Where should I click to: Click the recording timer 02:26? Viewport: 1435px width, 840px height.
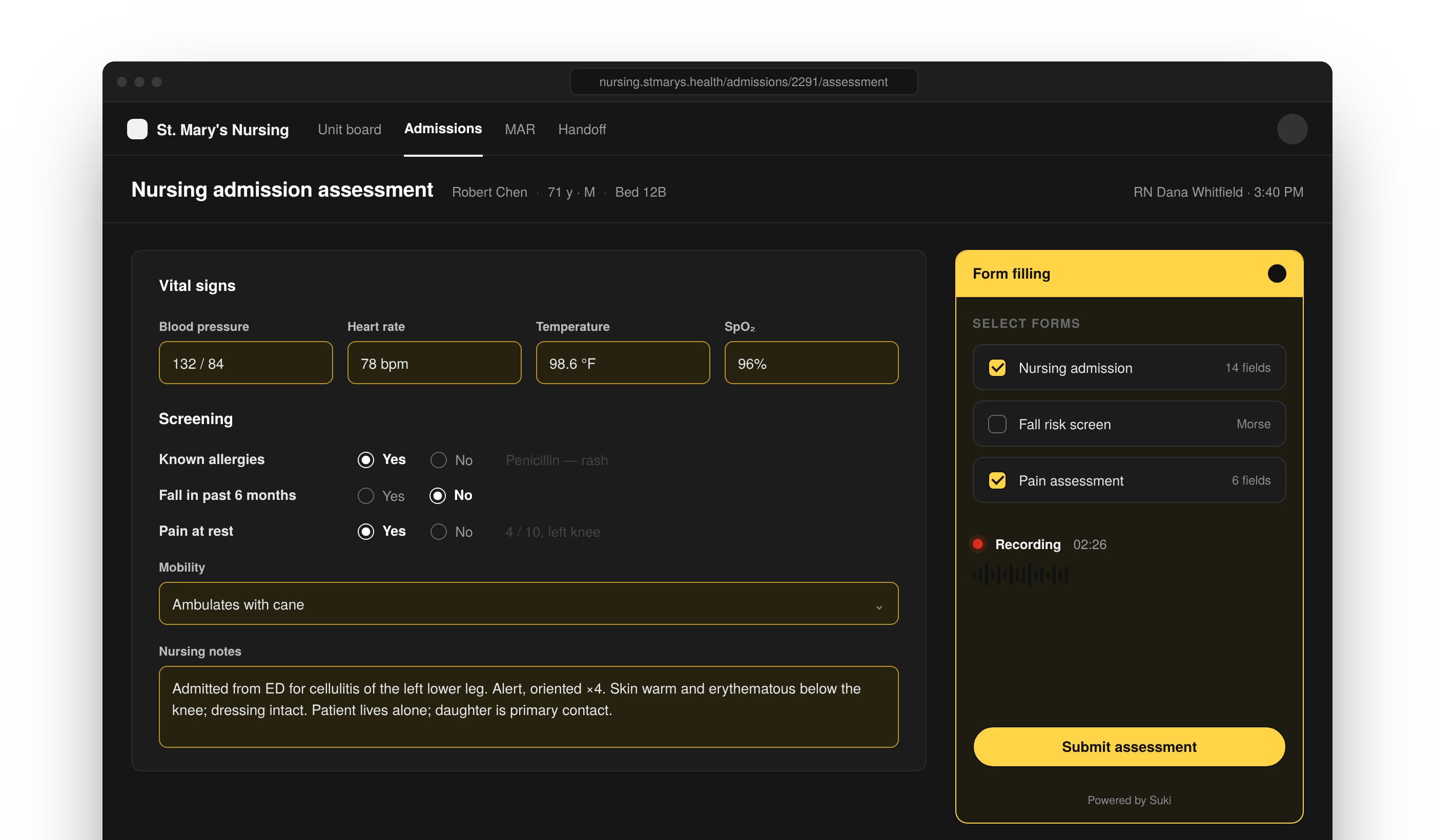tap(1090, 544)
